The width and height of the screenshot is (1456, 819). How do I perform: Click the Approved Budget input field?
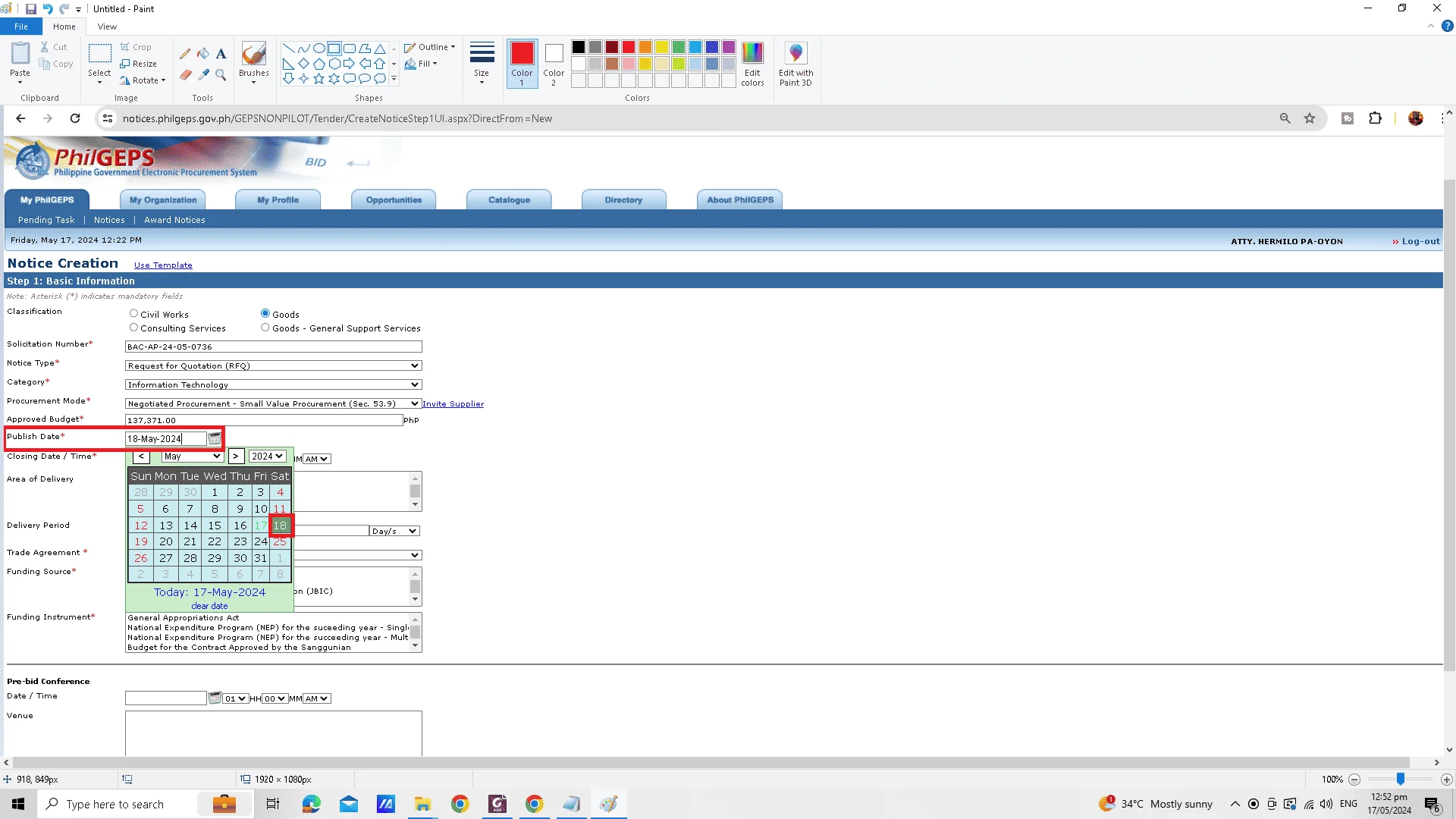pos(264,420)
